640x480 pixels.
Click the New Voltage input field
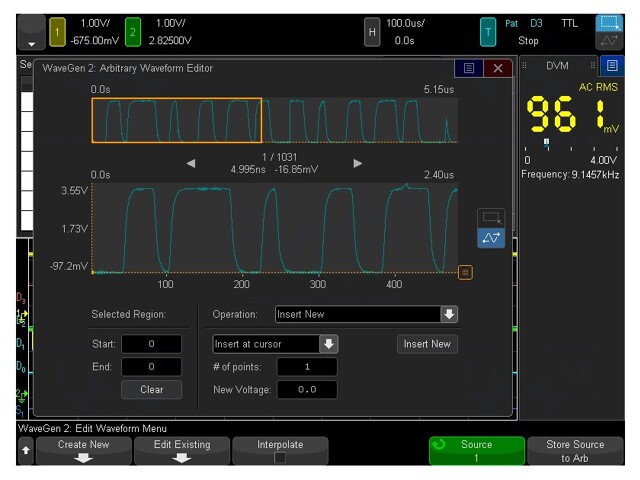click(306, 389)
